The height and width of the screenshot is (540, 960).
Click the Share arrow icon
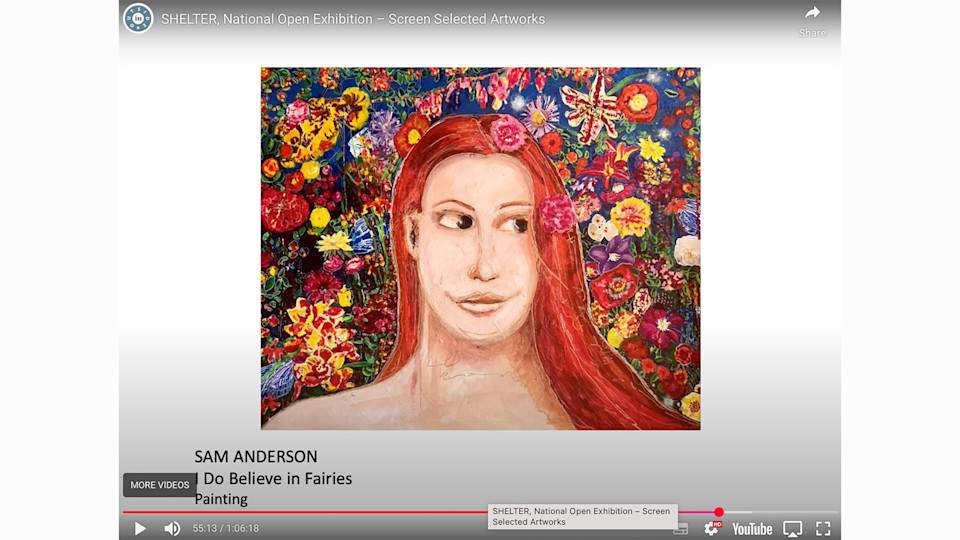coord(812,13)
